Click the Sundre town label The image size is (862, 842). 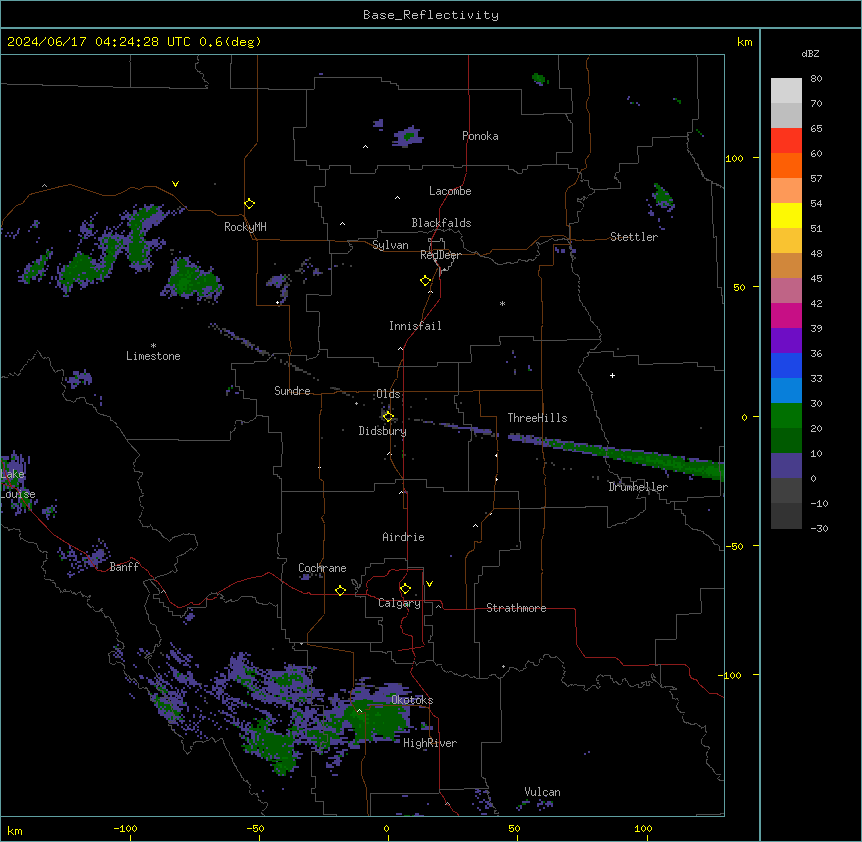[292, 391]
